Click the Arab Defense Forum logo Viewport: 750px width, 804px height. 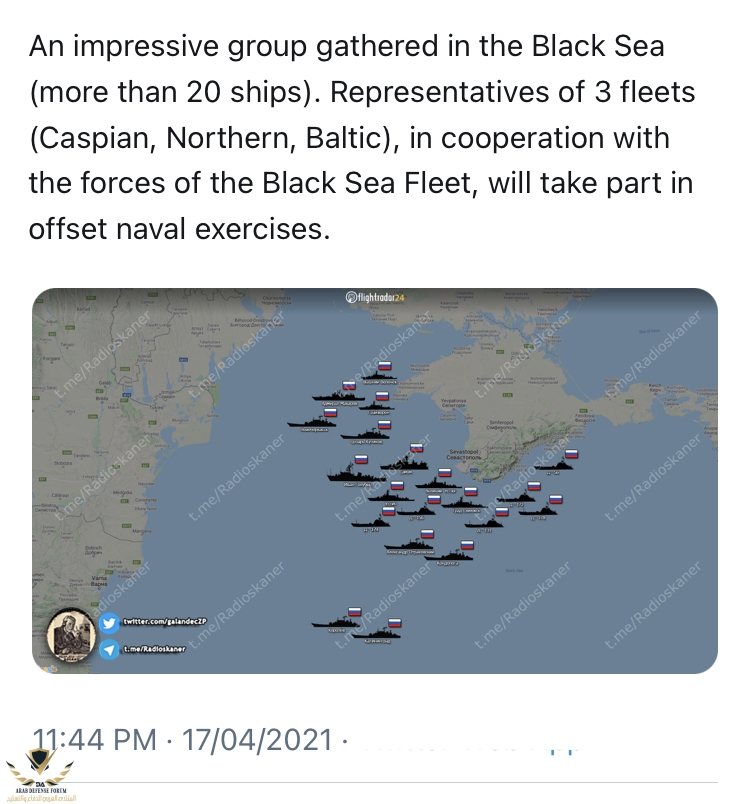pos(42,776)
